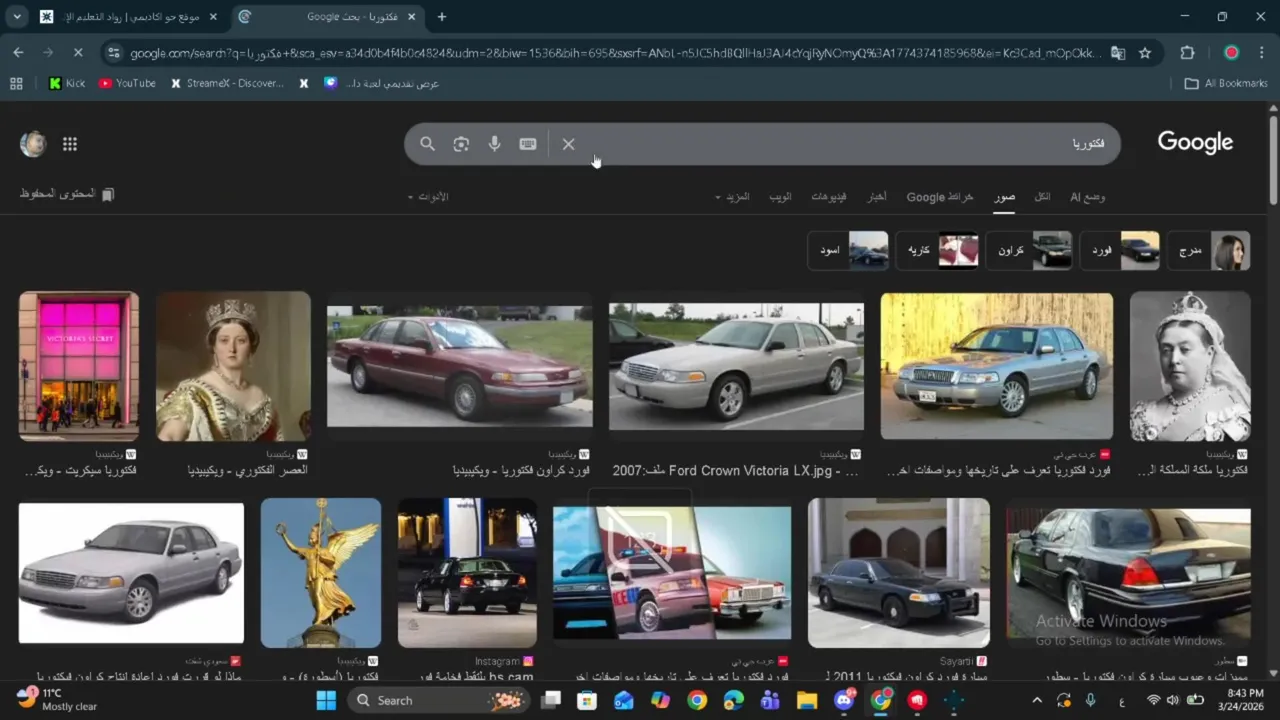Open the weather widget 11°C Mostly clear

[x=58, y=699]
